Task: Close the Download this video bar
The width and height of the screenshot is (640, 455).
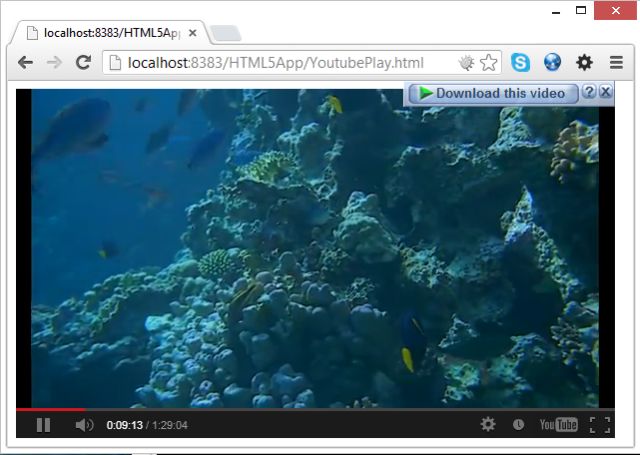Action: (606, 91)
